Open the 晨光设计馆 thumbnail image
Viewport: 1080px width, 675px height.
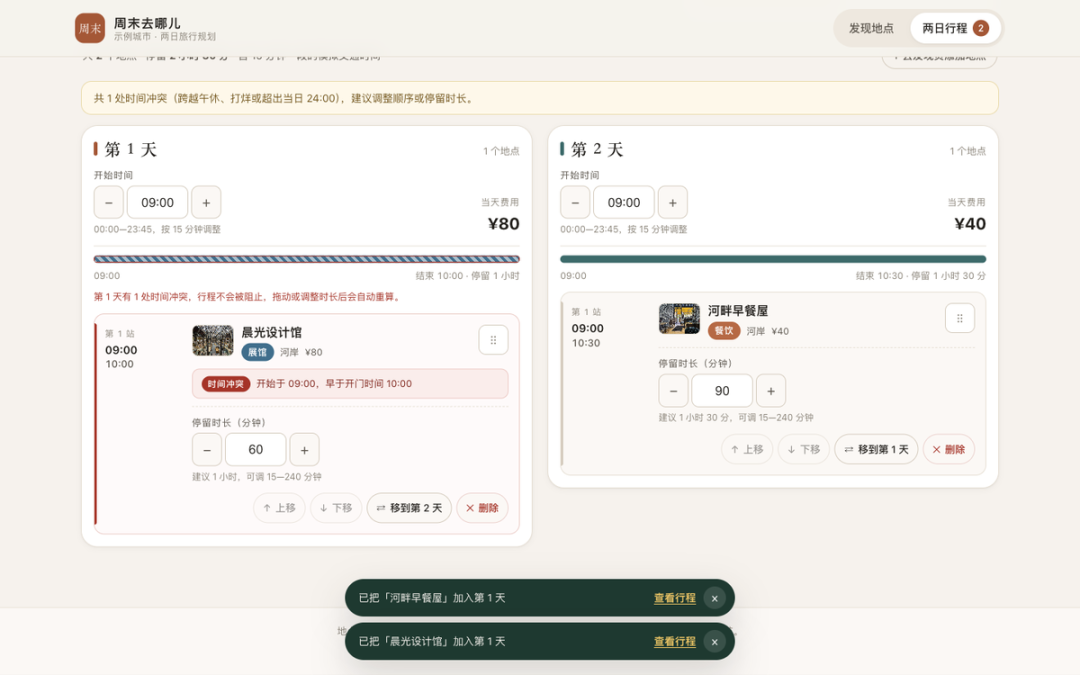coord(213,340)
